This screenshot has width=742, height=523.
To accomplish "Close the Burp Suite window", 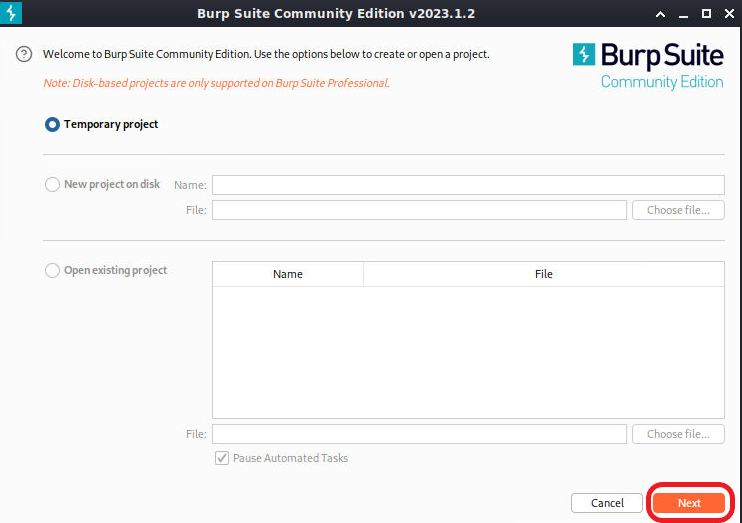I will 729,14.
